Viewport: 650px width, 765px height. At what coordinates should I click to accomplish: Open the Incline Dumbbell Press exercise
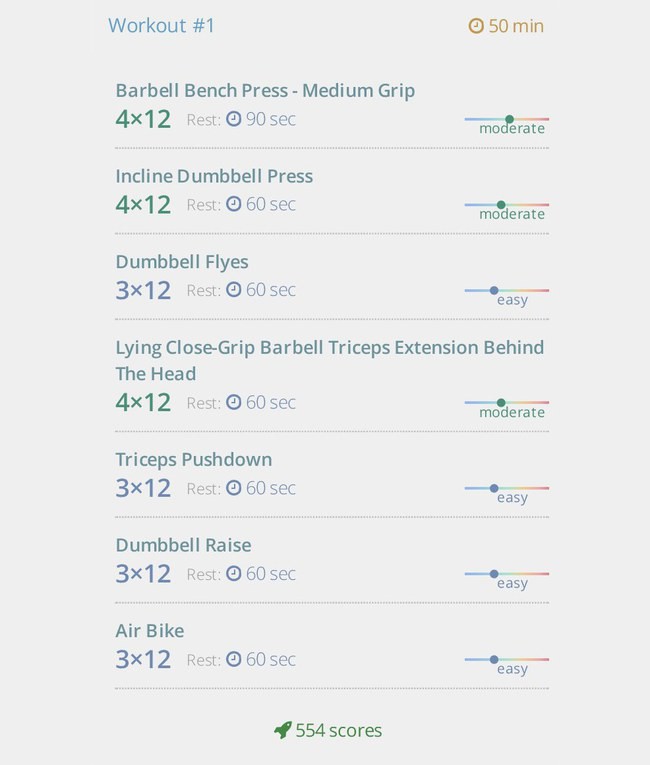pyautogui.click(x=214, y=176)
